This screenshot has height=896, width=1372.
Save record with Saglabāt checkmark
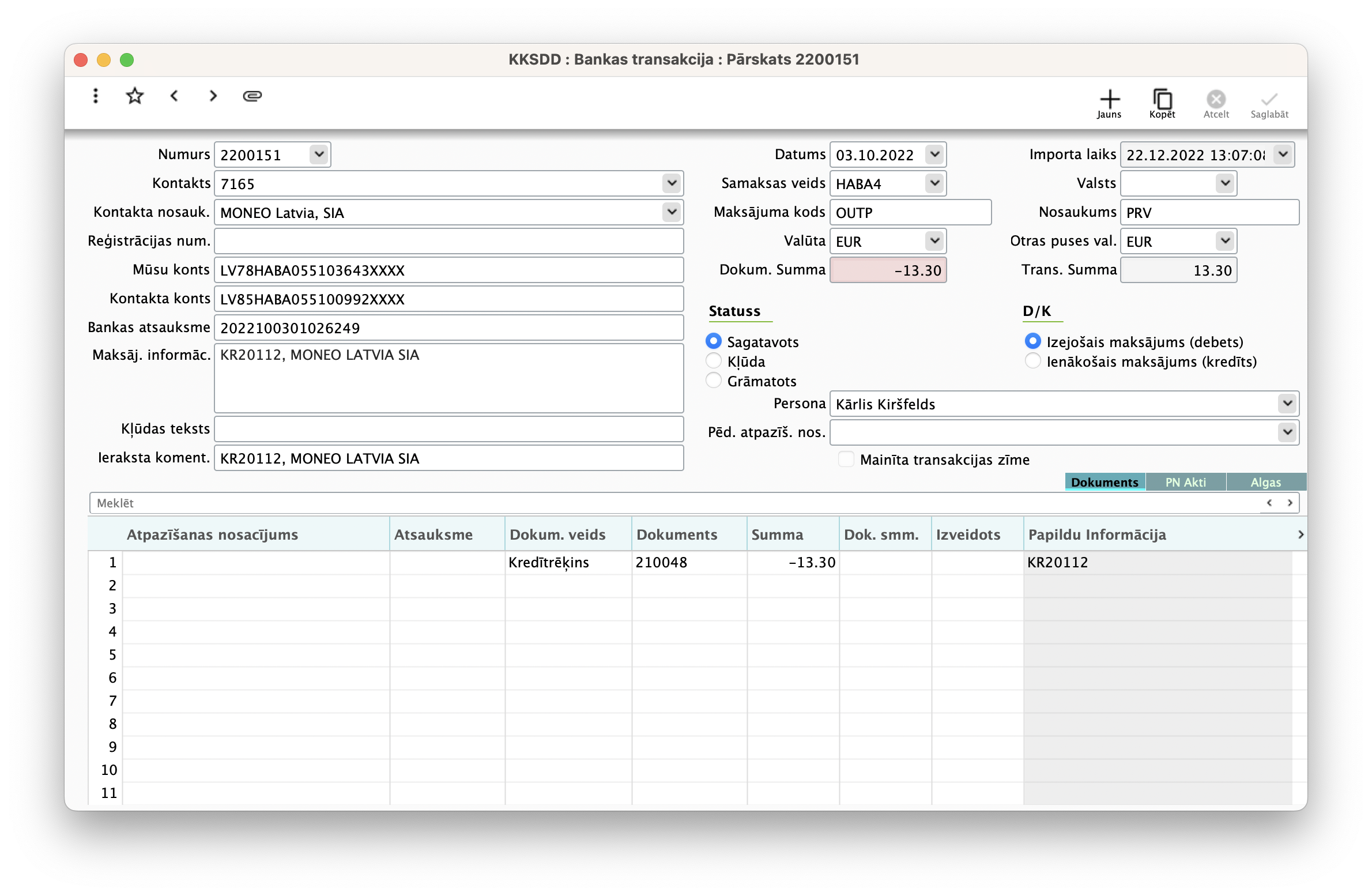1269,104
